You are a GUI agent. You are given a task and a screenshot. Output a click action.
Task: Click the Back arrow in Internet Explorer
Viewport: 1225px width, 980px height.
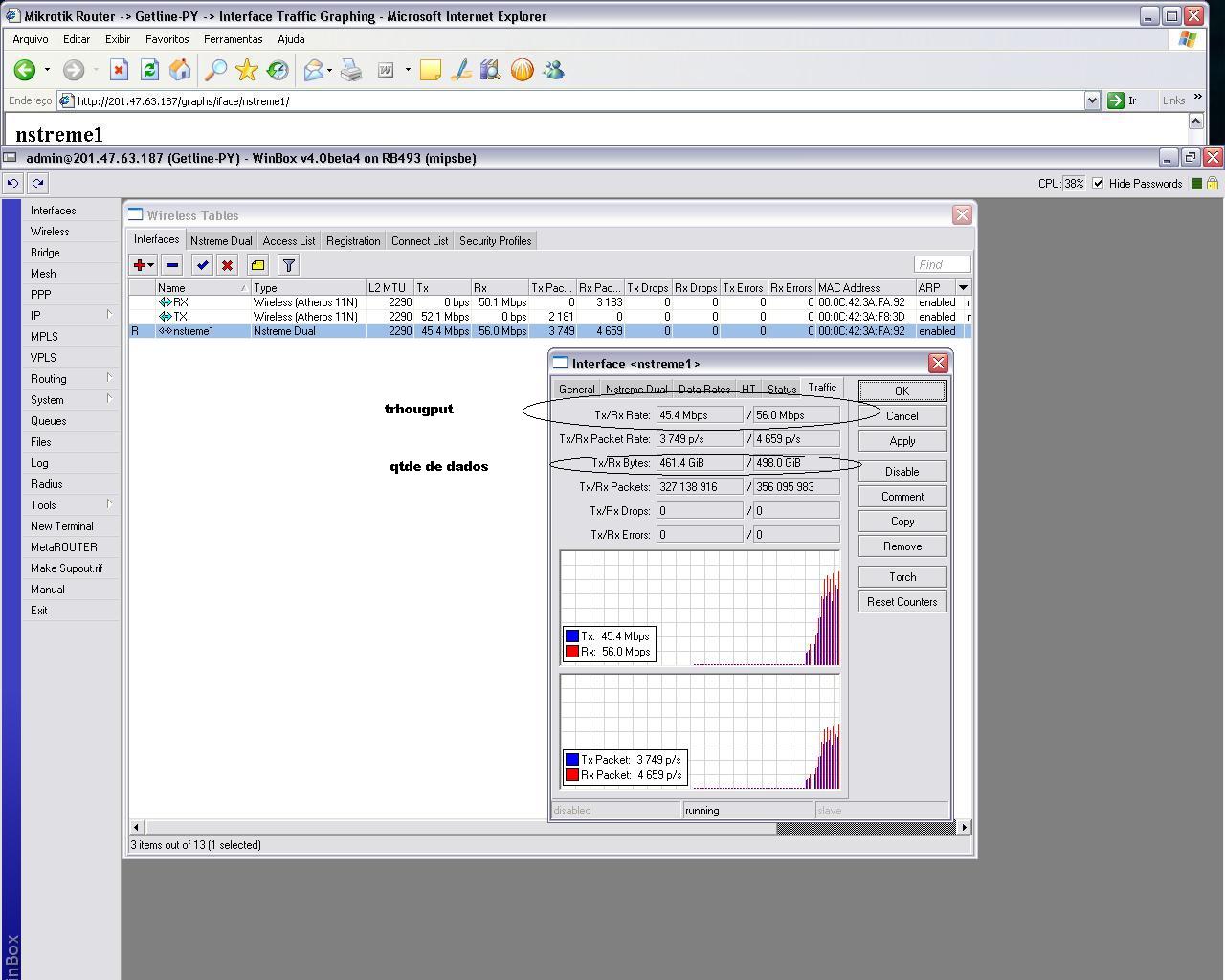[x=25, y=70]
